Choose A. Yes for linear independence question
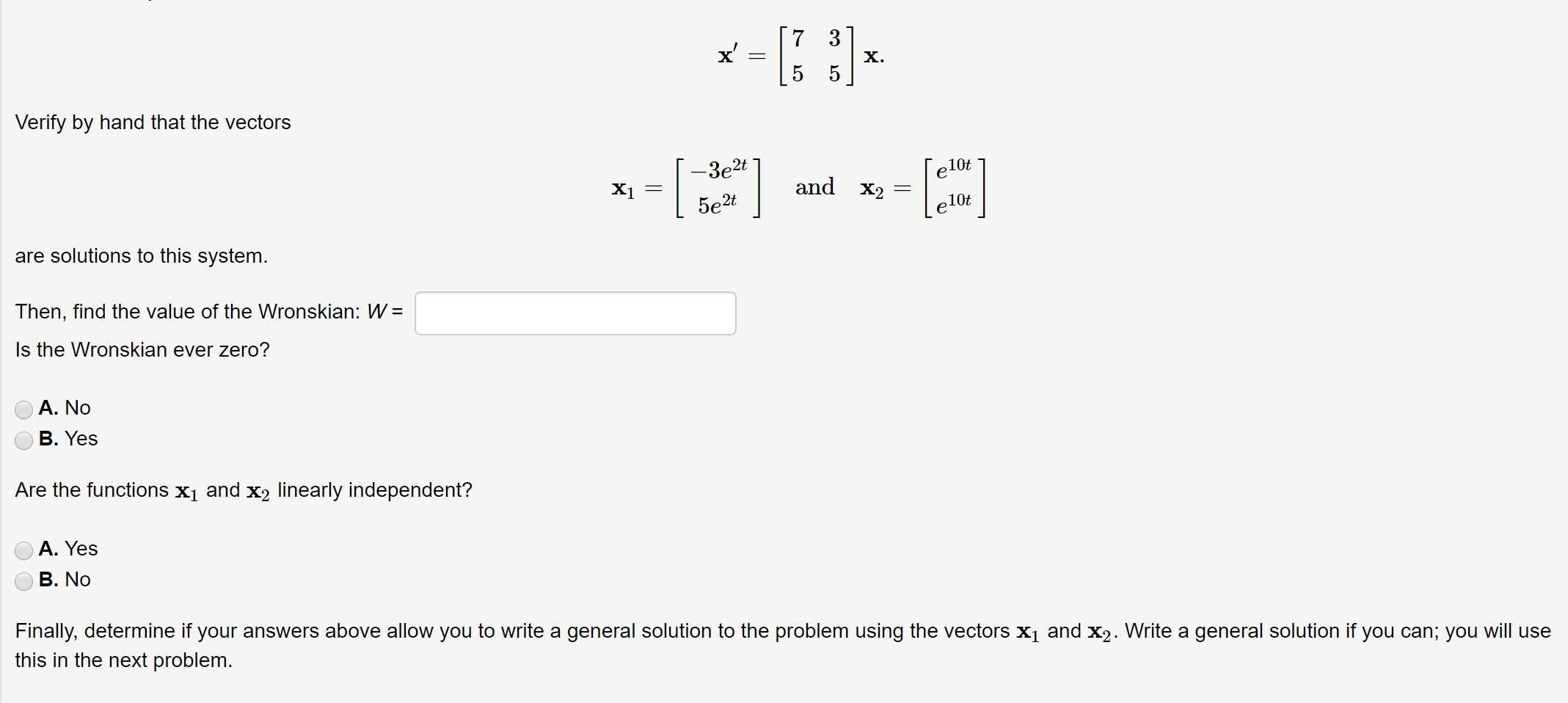Viewport: 1568px width, 703px height. click(x=24, y=549)
